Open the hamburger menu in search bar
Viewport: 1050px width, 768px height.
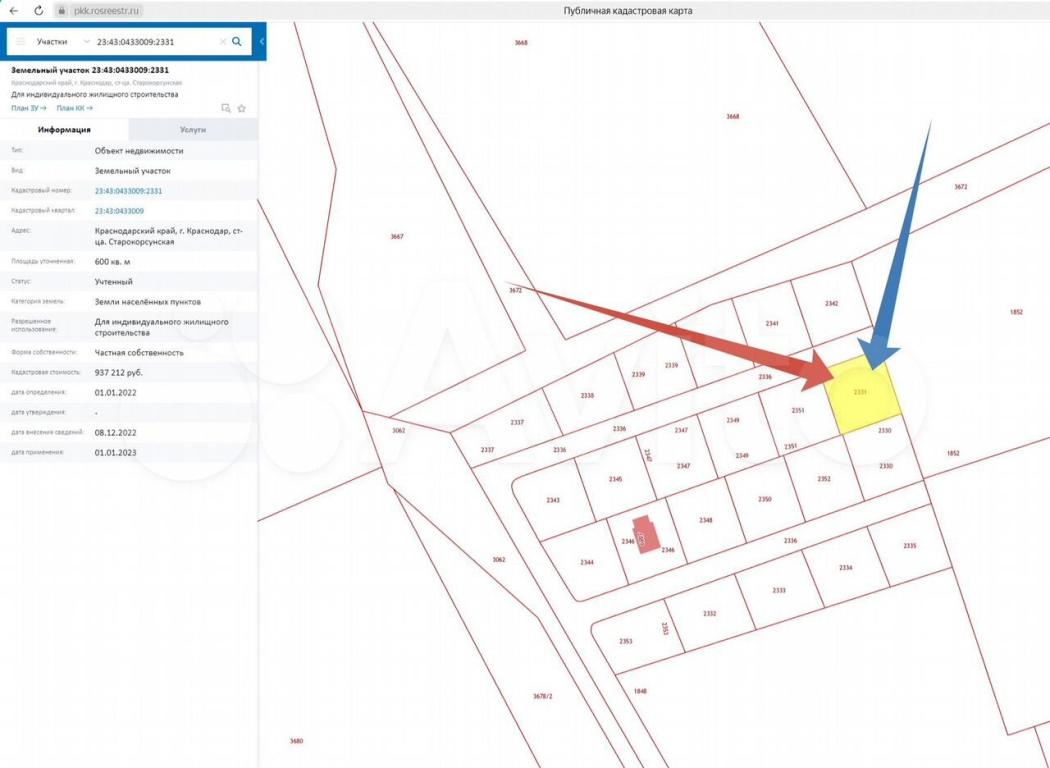(21, 42)
